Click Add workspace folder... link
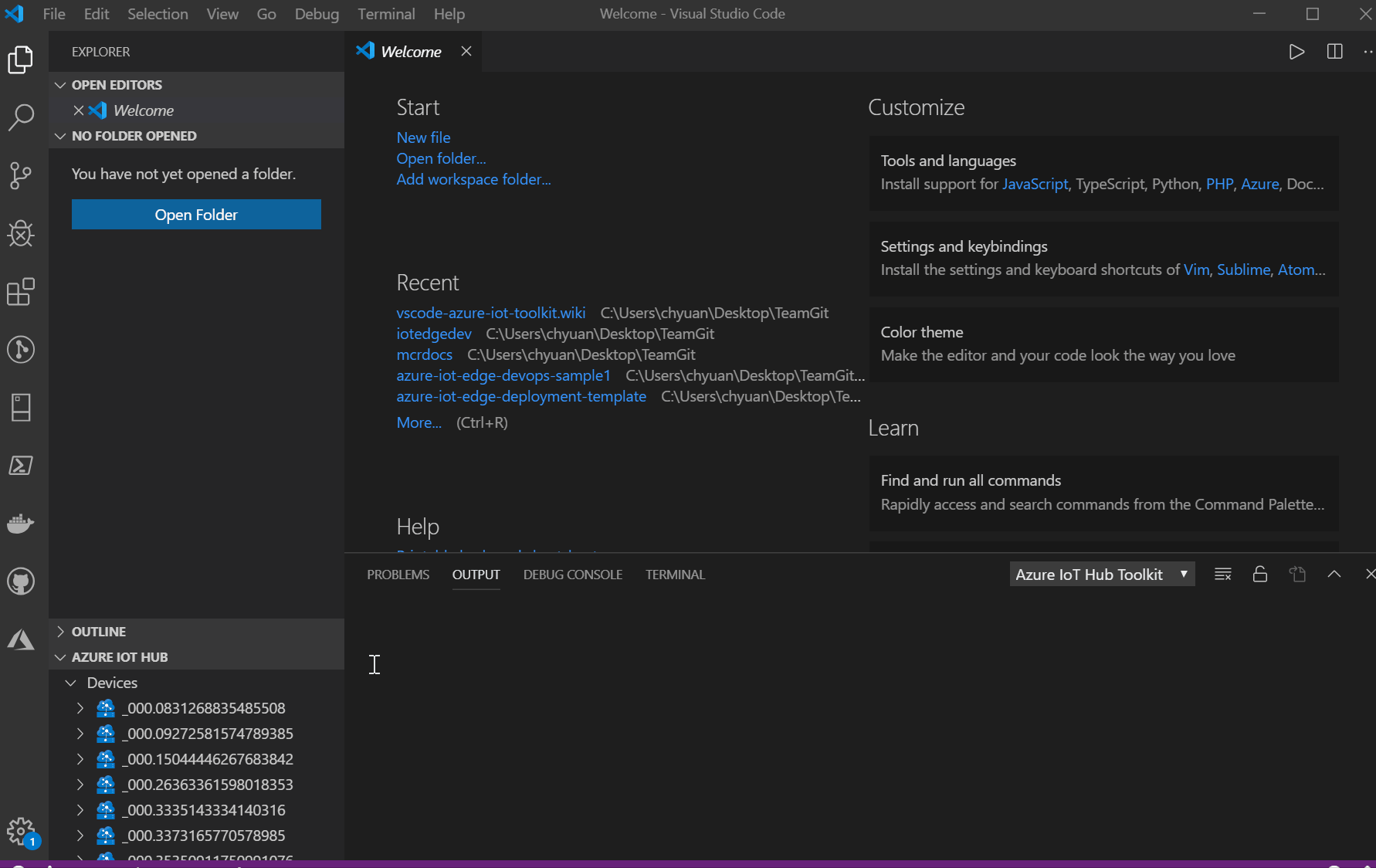Viewport: 1376px width, 868px height. point(473,179)
